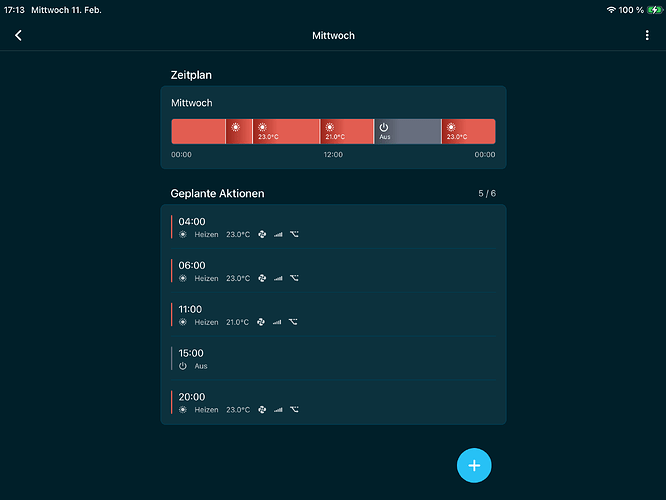This screenshot has height=500, width=666.
Task: Open the 04:00 scheduled action
Action: click(333, 227)
